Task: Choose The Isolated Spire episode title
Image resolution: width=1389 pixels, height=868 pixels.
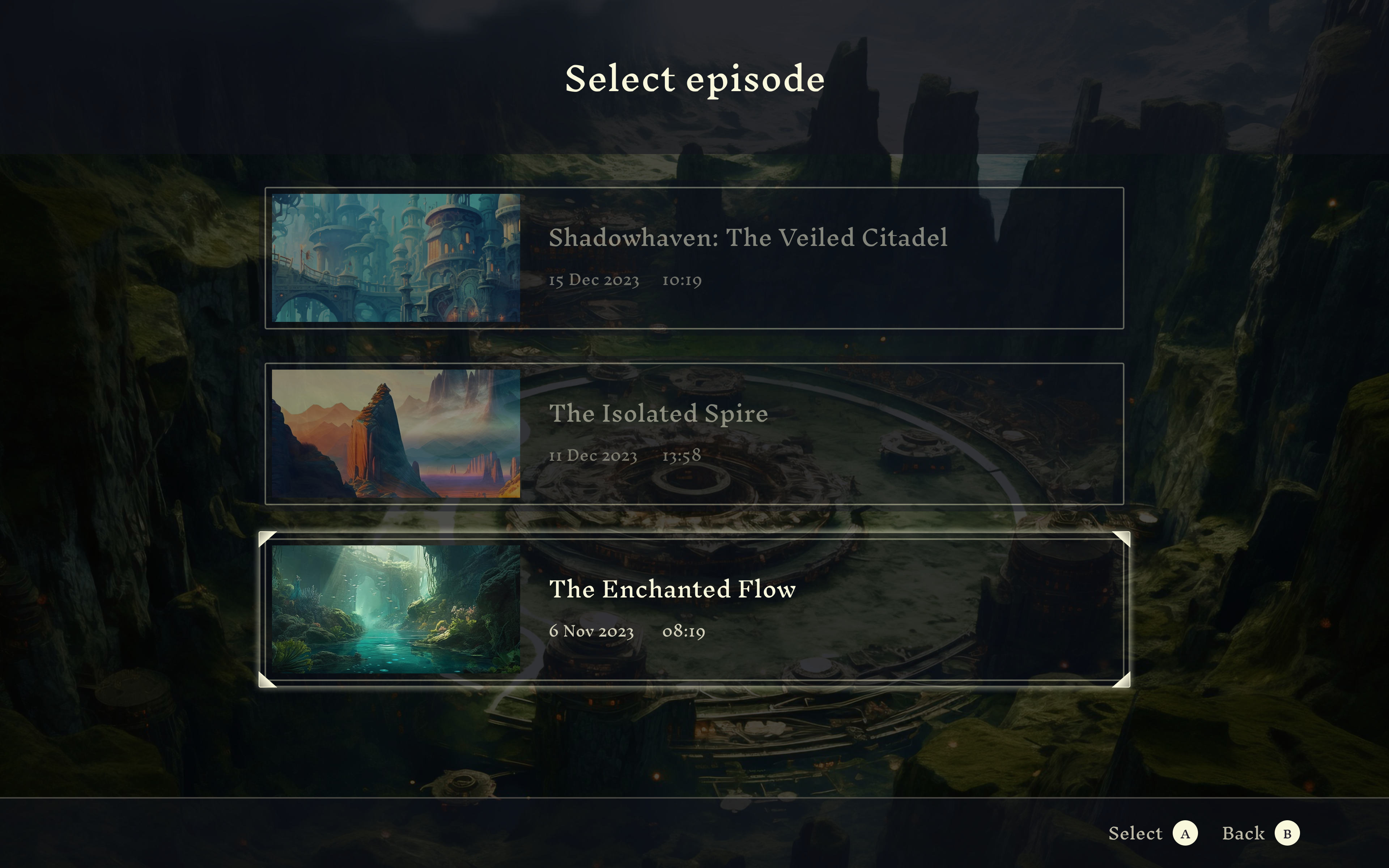Action: click(658, 413)
